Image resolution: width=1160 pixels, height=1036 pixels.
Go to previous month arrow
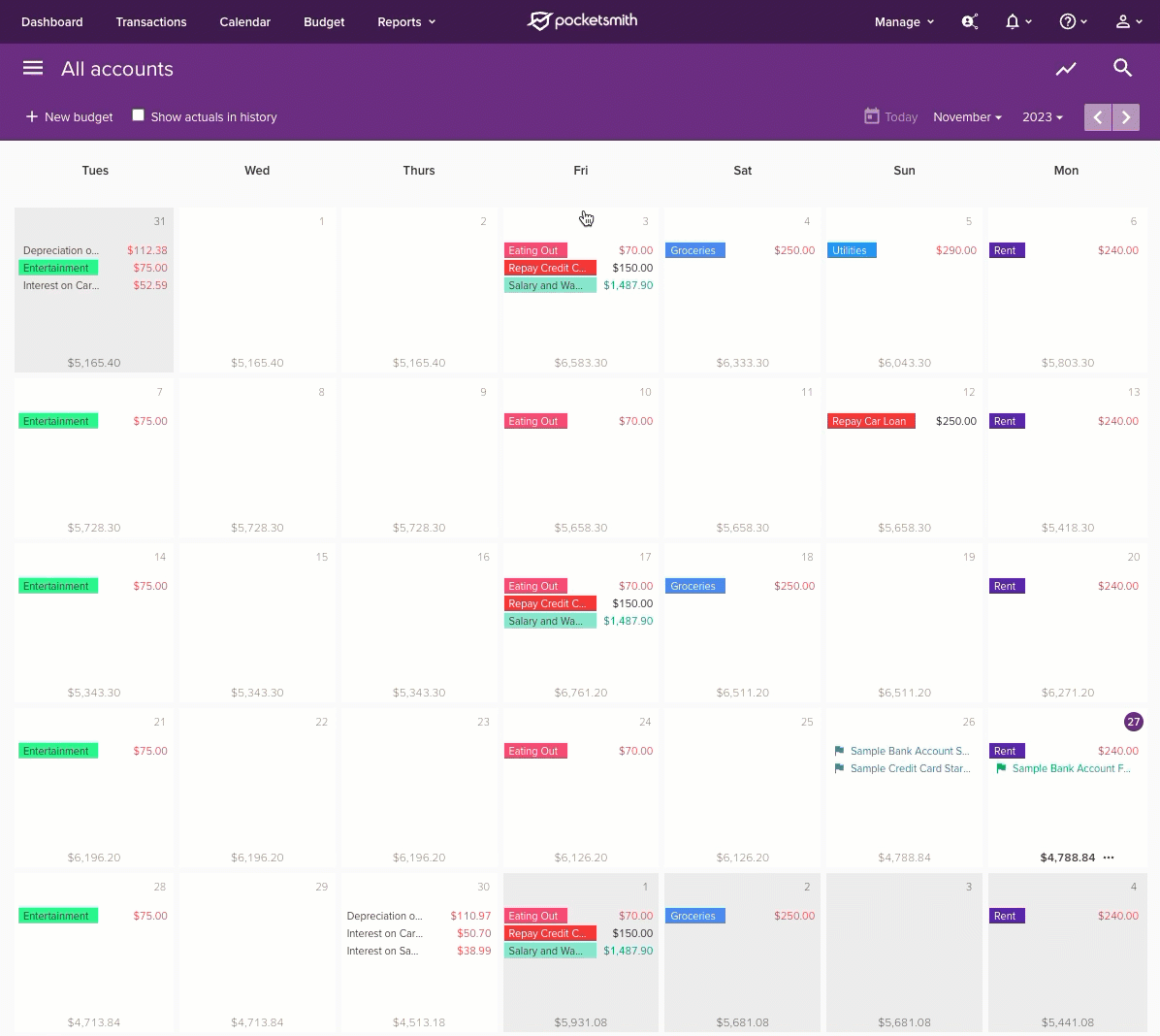click(1098, 117)
